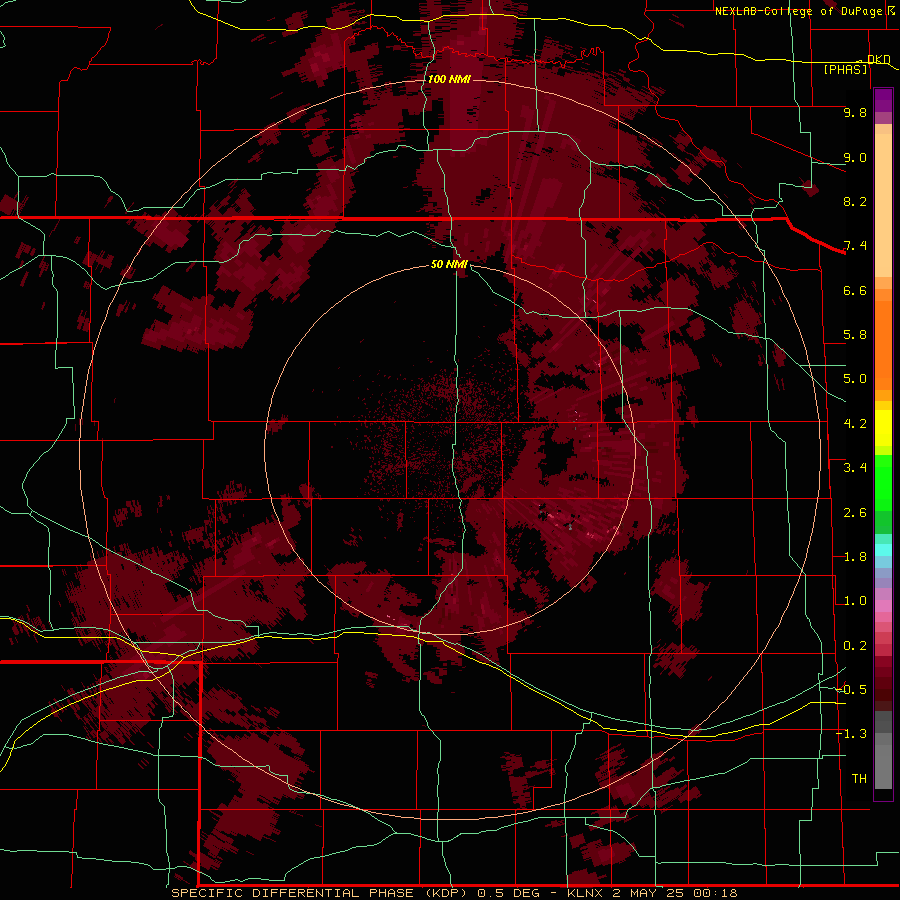Click the "0.5 DEG" elevation text
This screenshot has width=900, height=900.
pos(509,893)
